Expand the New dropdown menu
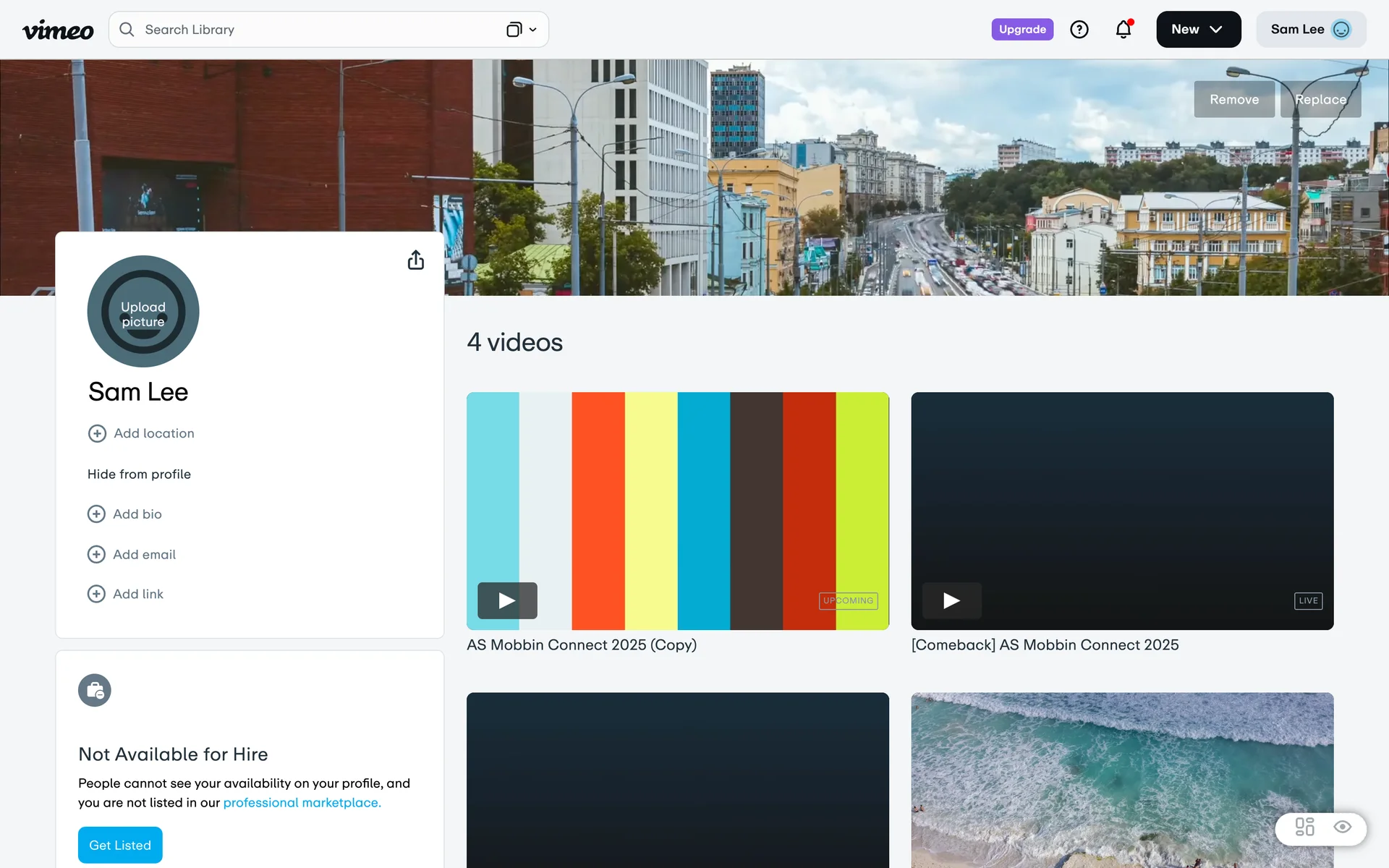This screenshot has width=1389, height=868. tap(1198, 30)
